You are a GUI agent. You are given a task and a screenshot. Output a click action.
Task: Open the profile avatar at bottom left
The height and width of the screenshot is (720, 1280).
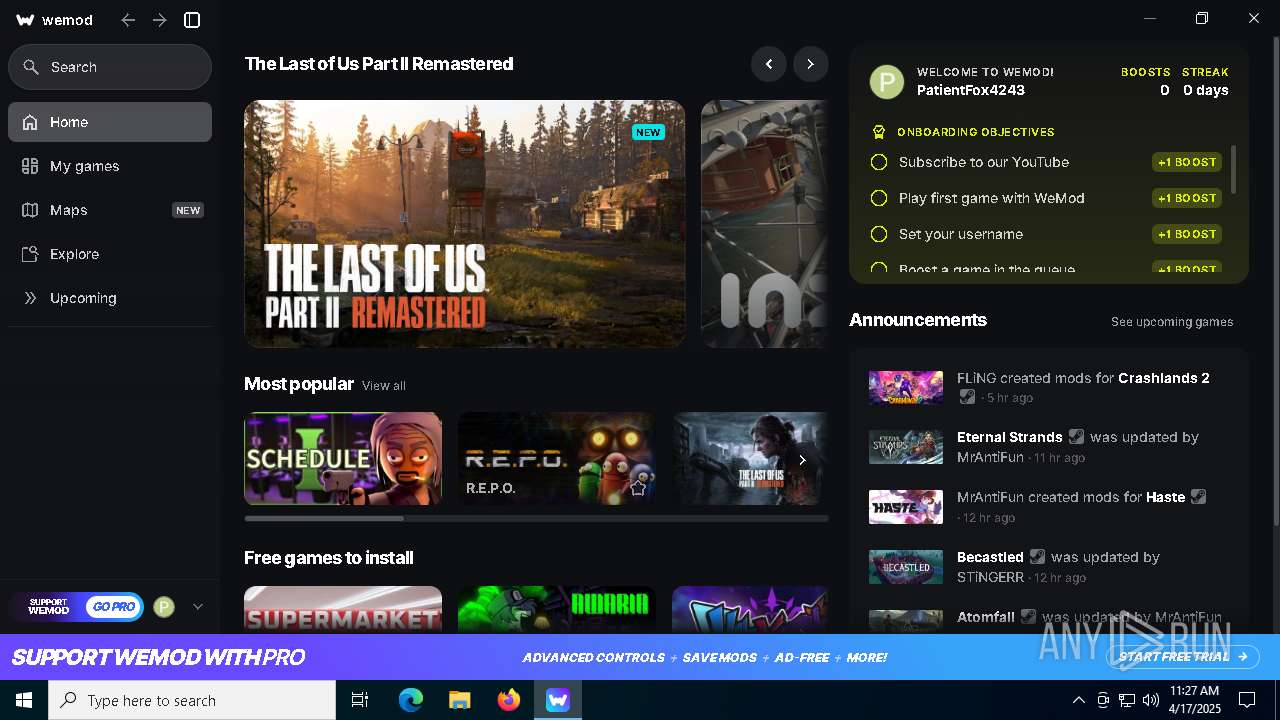[x=164, y=607]
